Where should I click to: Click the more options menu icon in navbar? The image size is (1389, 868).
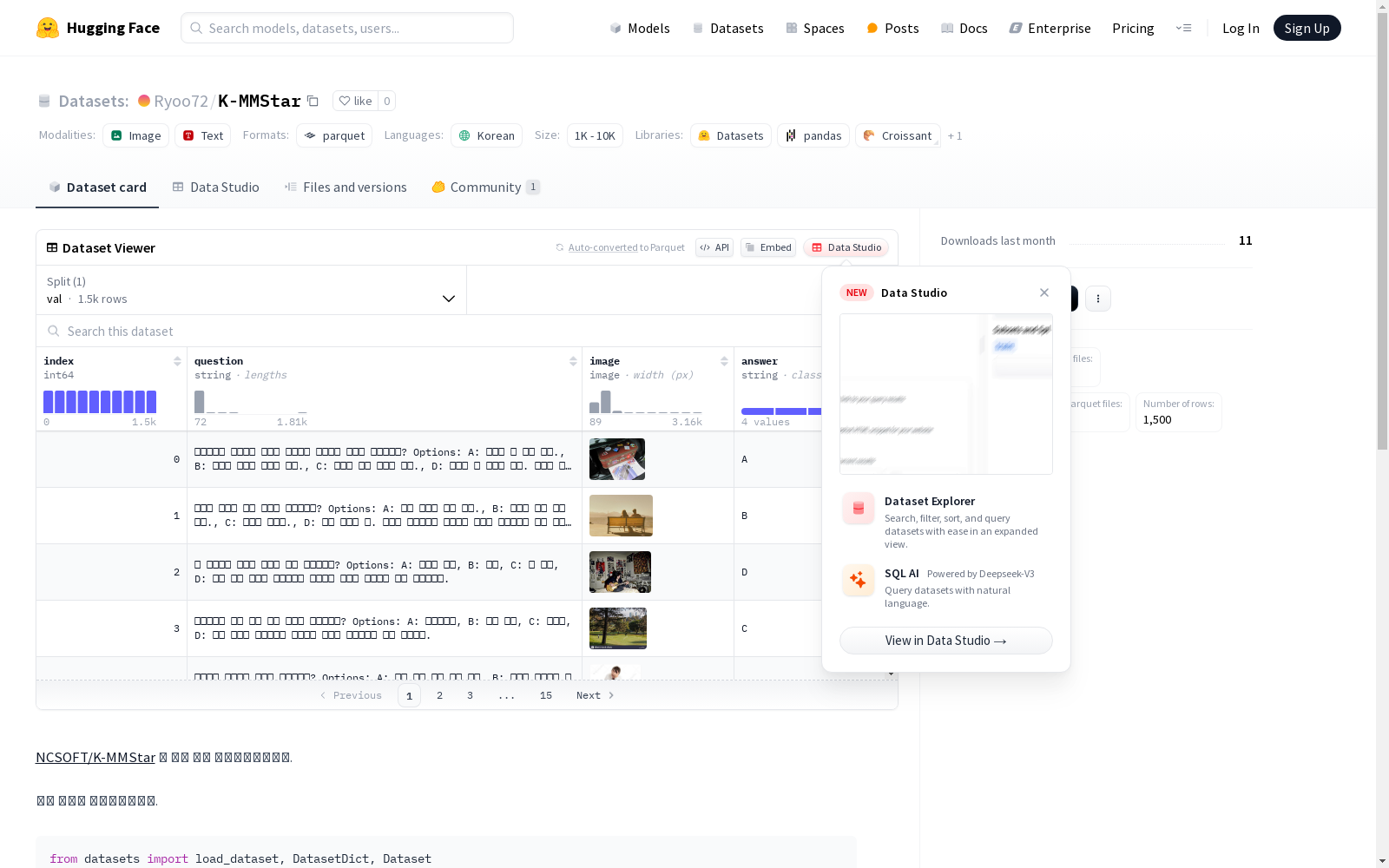(1183, 28)
